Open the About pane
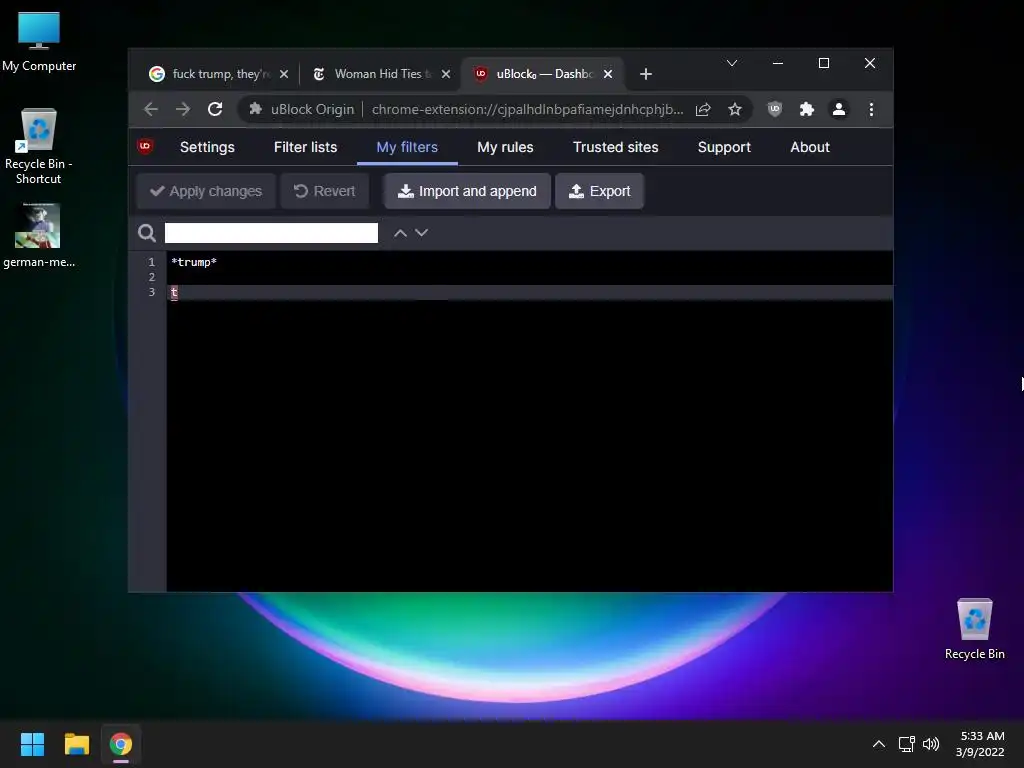This screenshot has width=1024, height=768. (x=810, y=147)
